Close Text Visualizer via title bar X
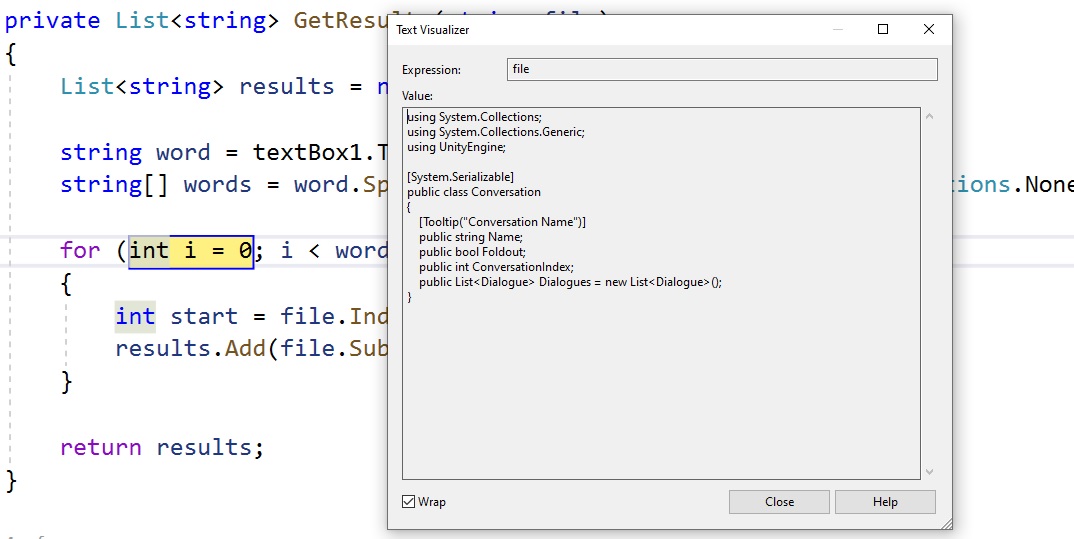This screenshot has height=539, width=1074. tap(929, 29)
